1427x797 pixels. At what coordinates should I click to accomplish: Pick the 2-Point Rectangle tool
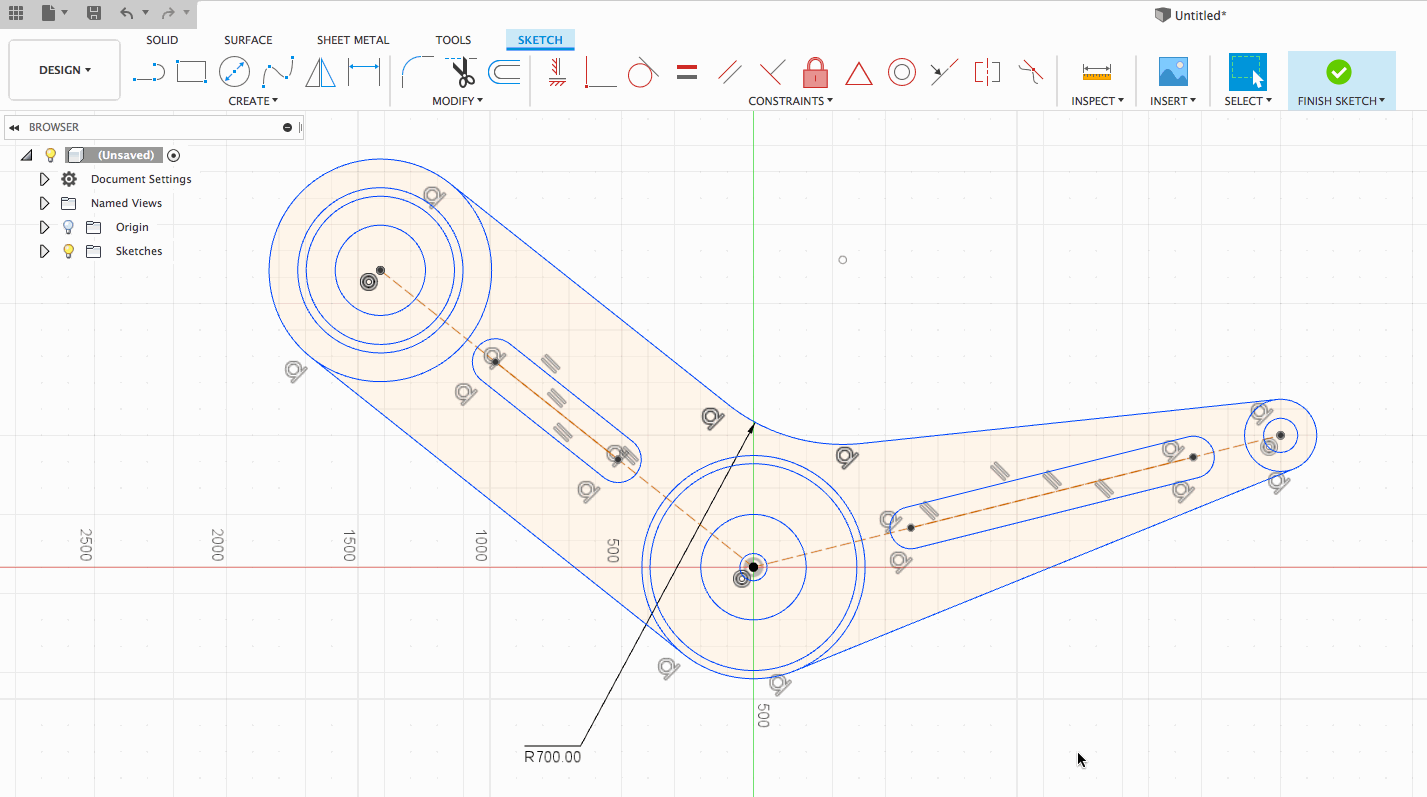191,72
